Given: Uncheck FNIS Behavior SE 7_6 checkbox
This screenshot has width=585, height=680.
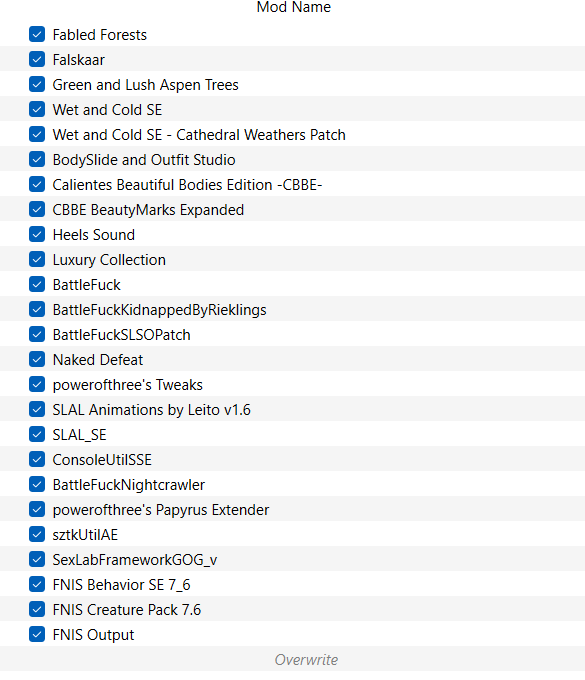Looking at the screenshot, I should (37, 585).
